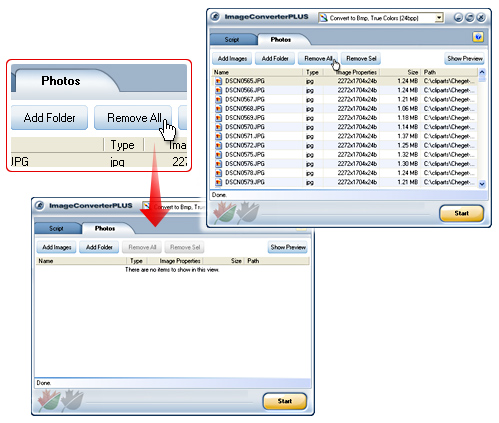
Task: Click the ImageConverterPLUS logo icon in top window
Action: (215, 17)
